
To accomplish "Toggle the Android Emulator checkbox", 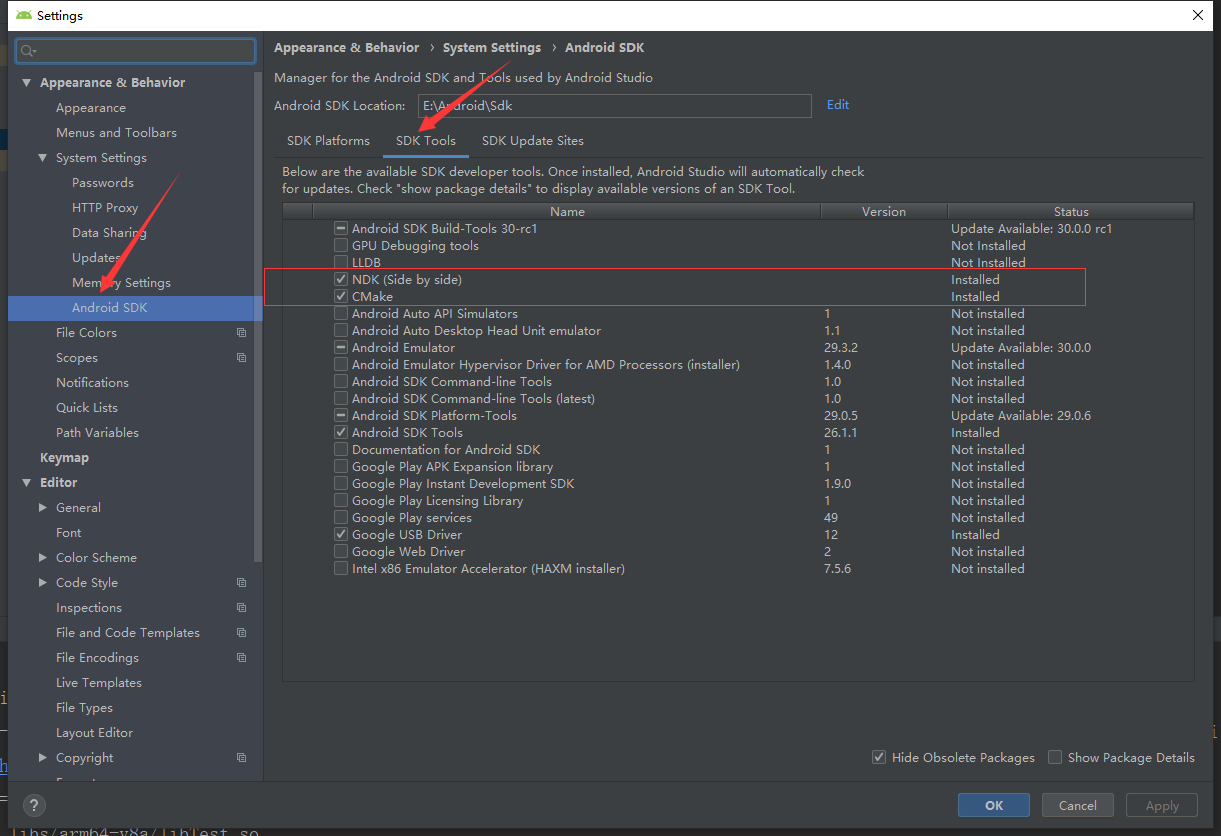I will (x=341, y=348).
